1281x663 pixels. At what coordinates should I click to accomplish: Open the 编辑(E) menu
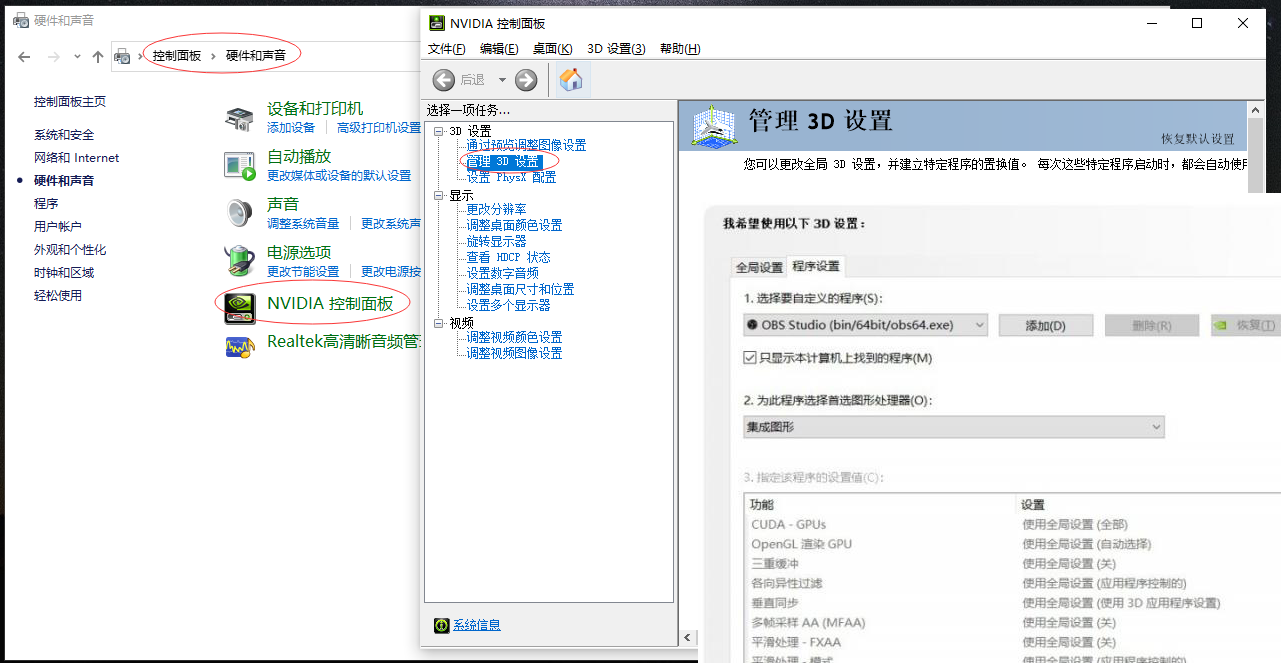point(499,48)
